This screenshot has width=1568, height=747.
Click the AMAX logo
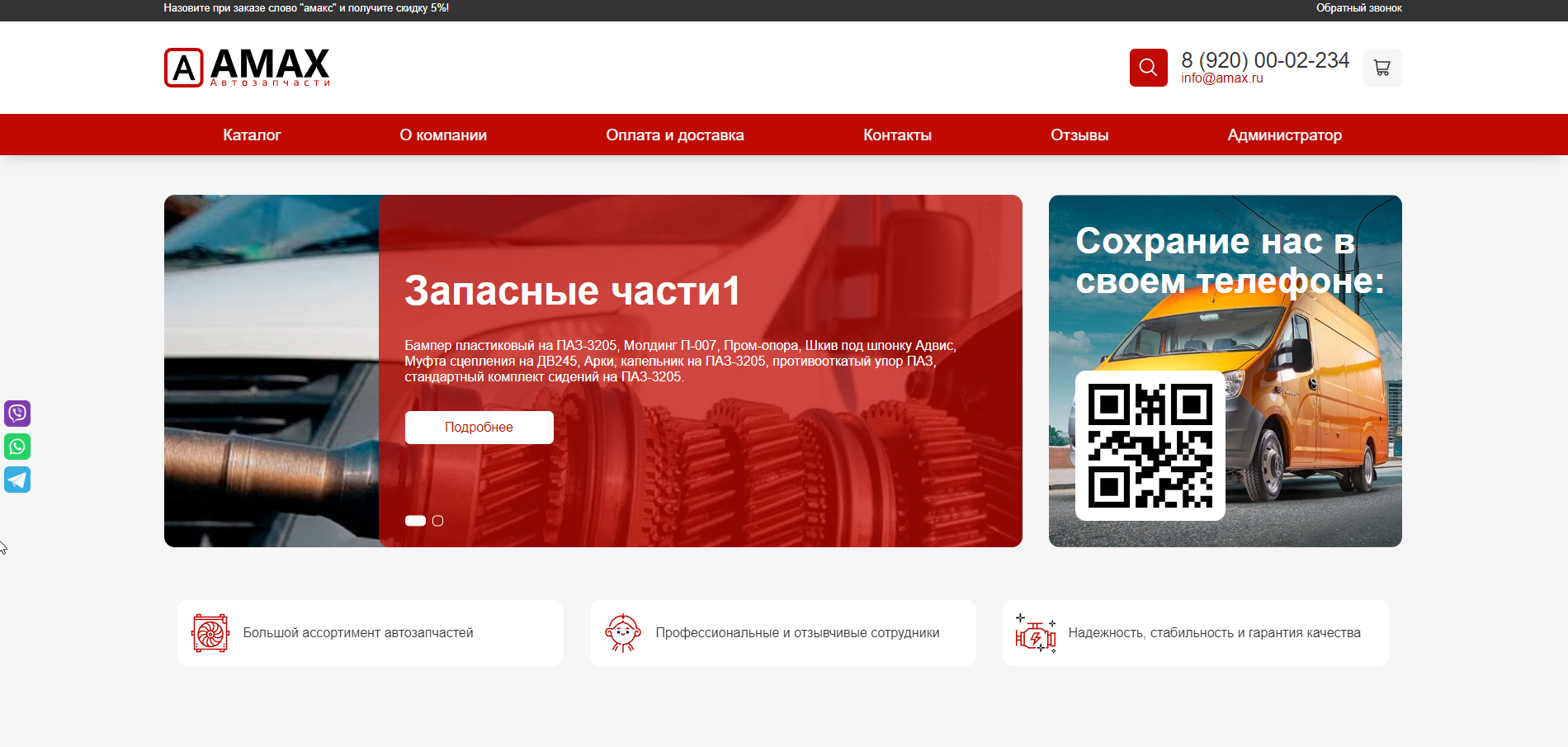247,67
